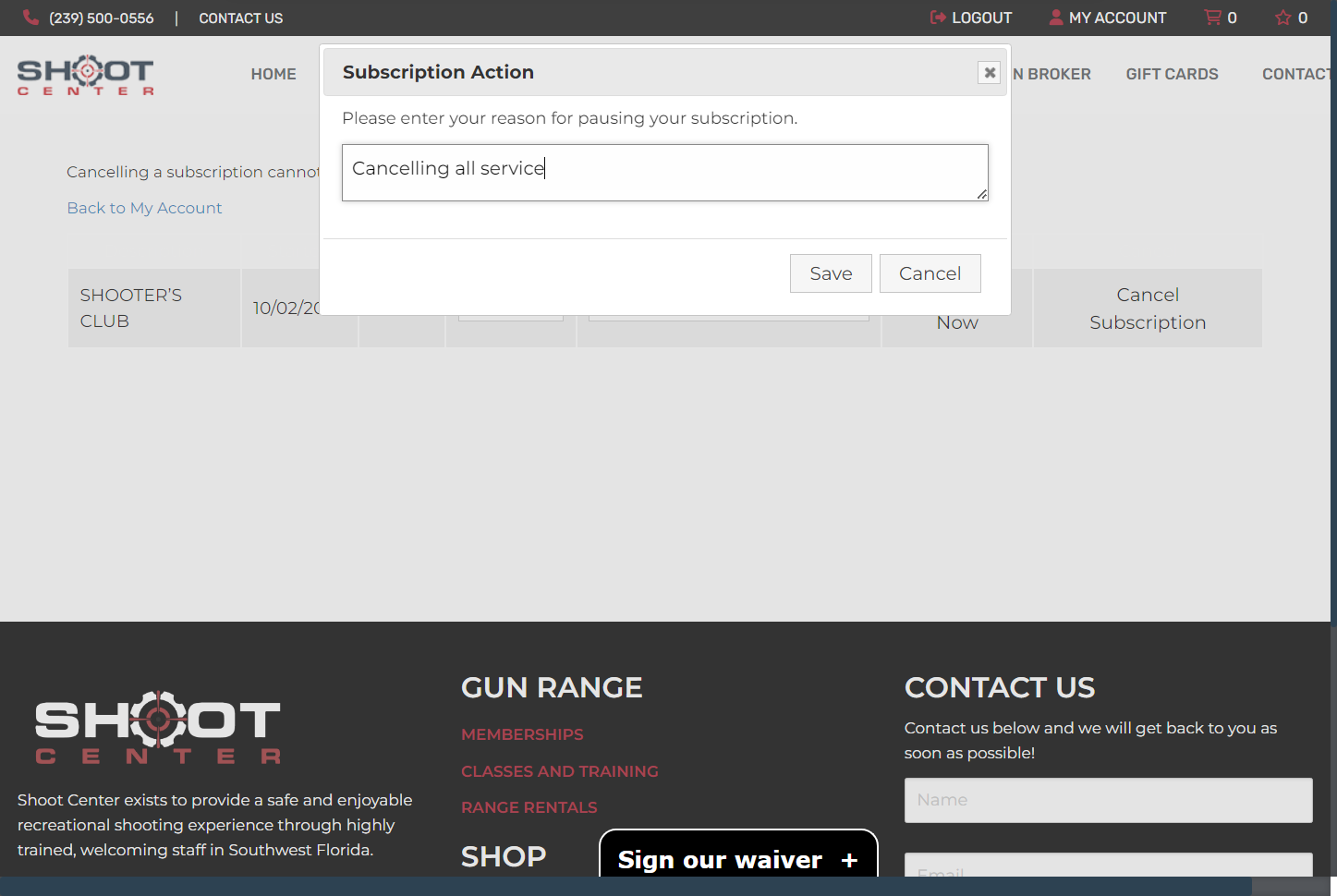The image size is (1337, 896).
Task: Open the wishlist star icon
Action: tap(1283, 18)
